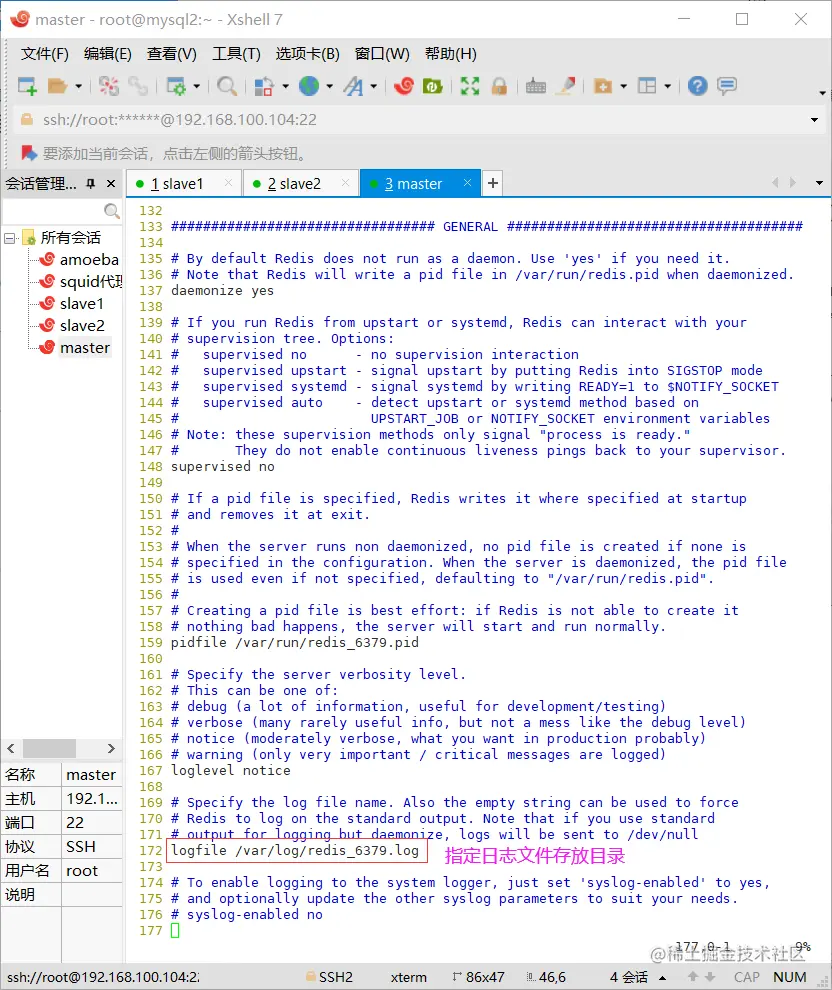Click the red add-session arrow flag icon

28,153
